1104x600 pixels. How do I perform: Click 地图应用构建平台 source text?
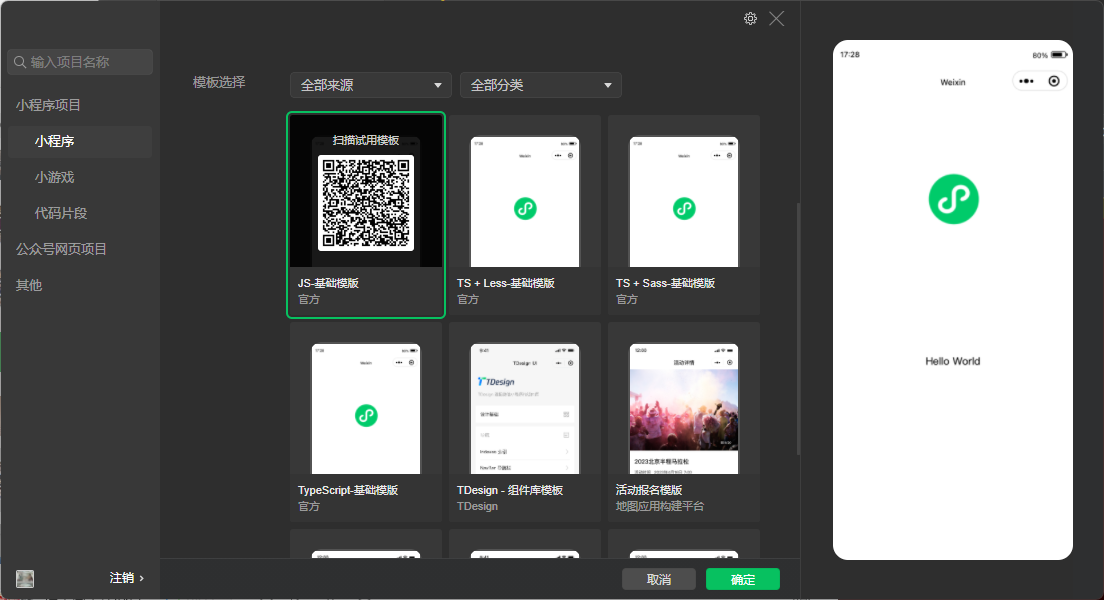click(x=660, y=506)
